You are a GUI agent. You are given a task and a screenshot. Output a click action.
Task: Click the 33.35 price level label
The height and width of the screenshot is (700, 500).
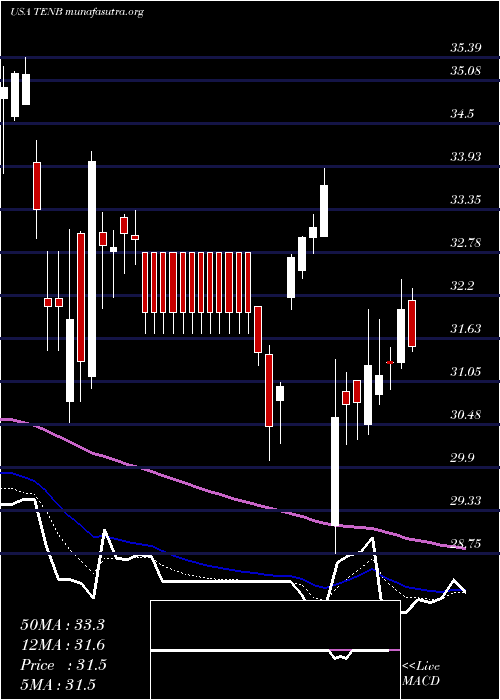(466, 200)
